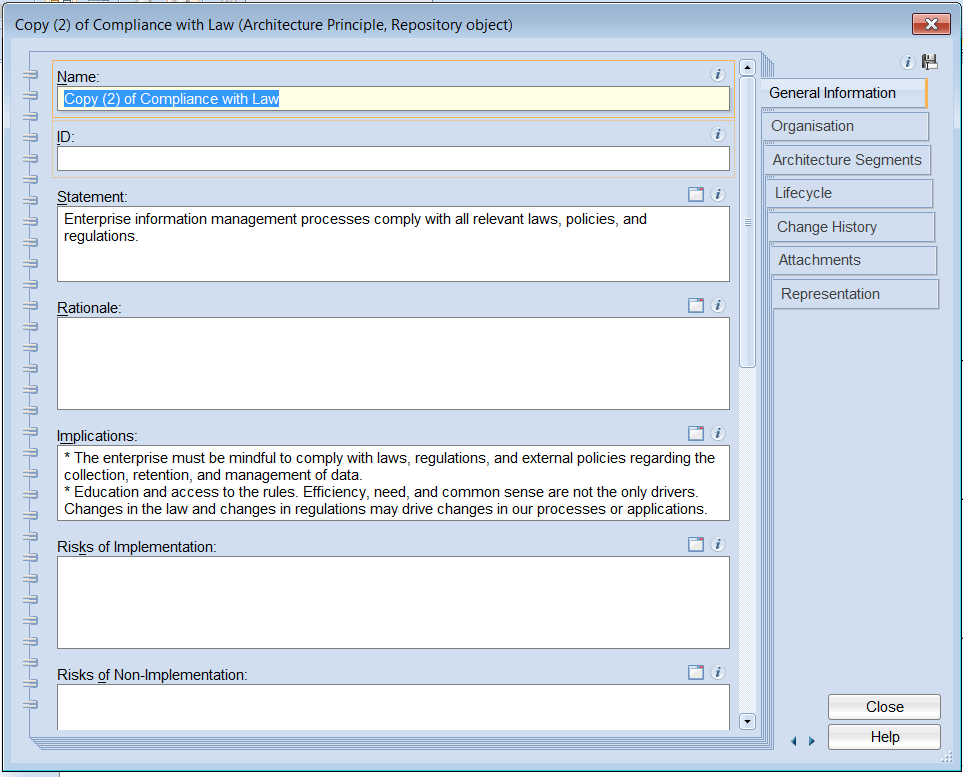Click the "Implications:" label
The image size is (963, 777).
tap(97, 435)
